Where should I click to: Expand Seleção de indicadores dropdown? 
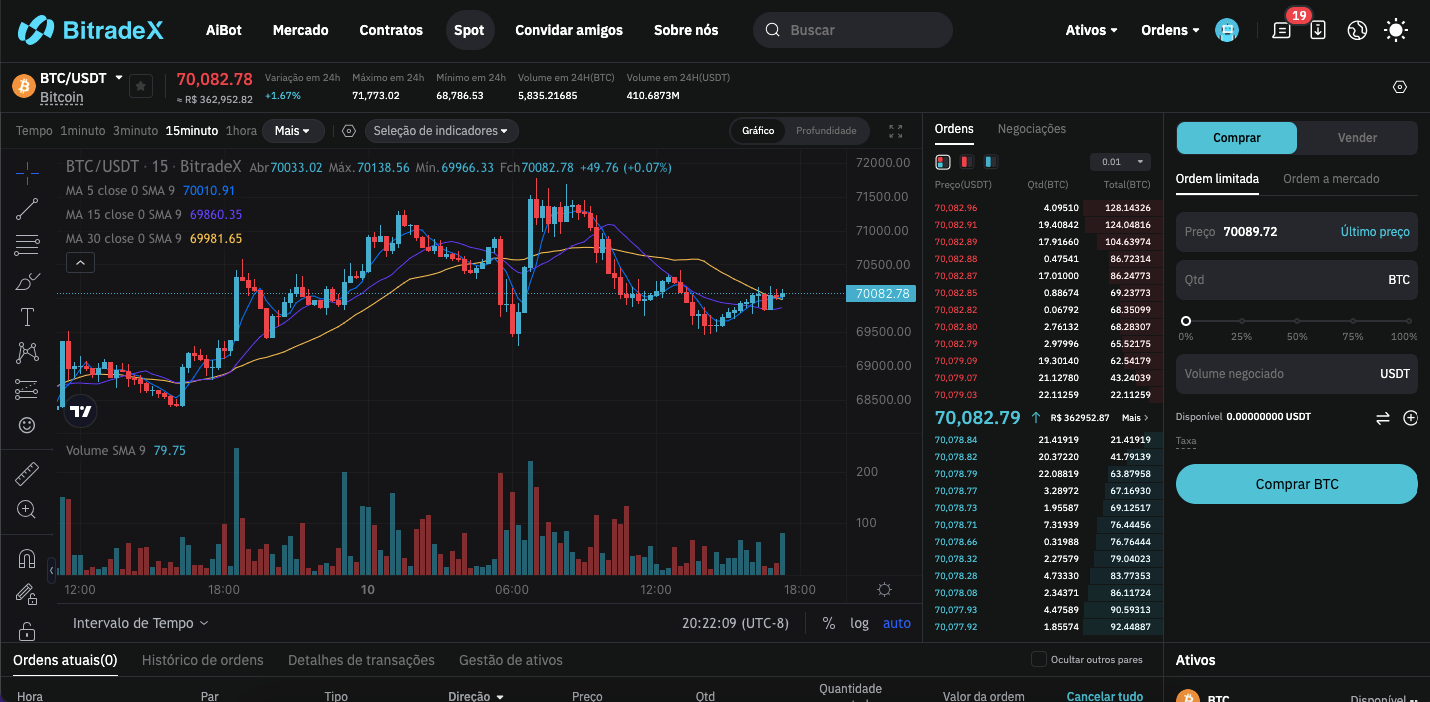coord(440,131)
